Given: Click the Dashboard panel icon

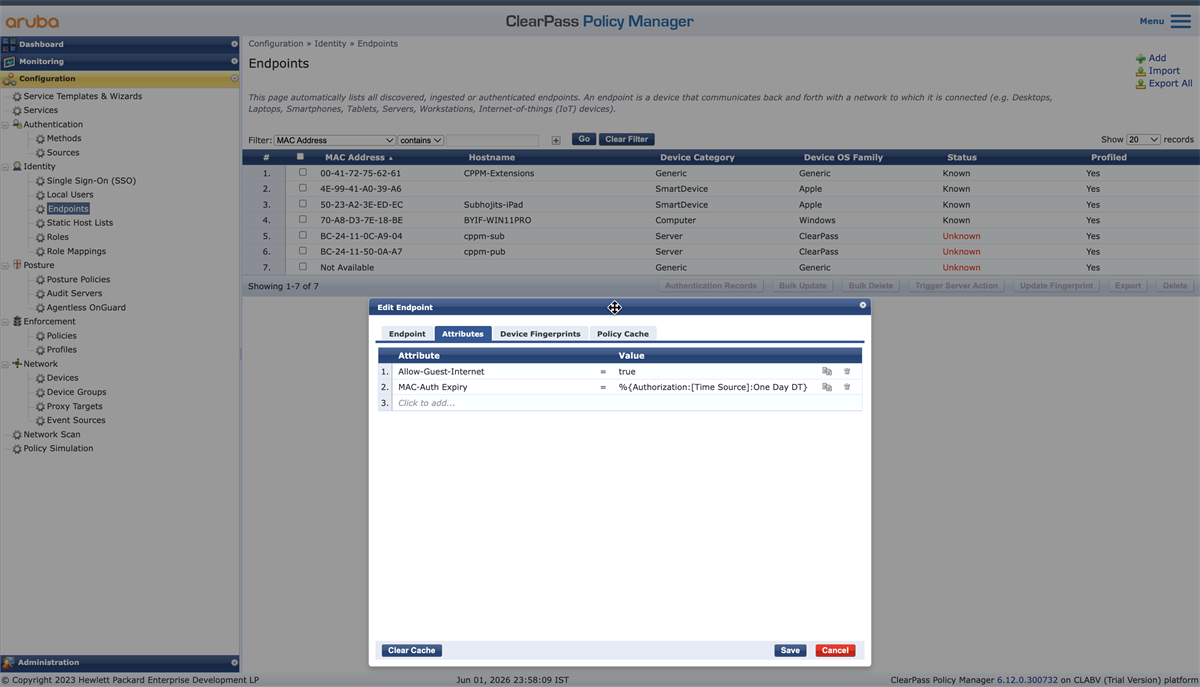Looking at the screenshot, I should click(x=9, y=44).
